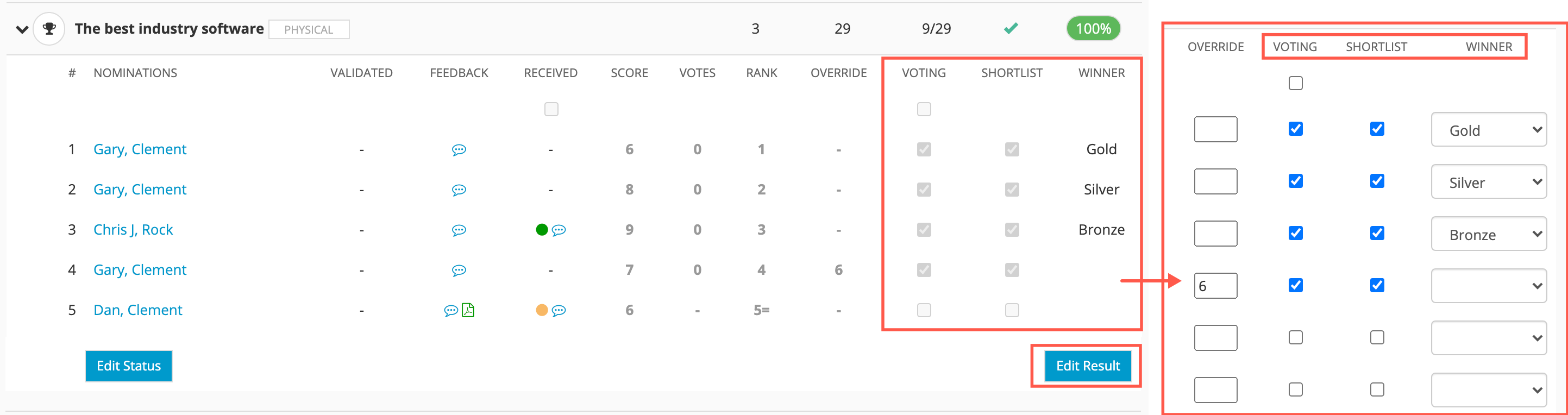Click the override field containing 6
1568x415 pixels.
(1215, 285)
